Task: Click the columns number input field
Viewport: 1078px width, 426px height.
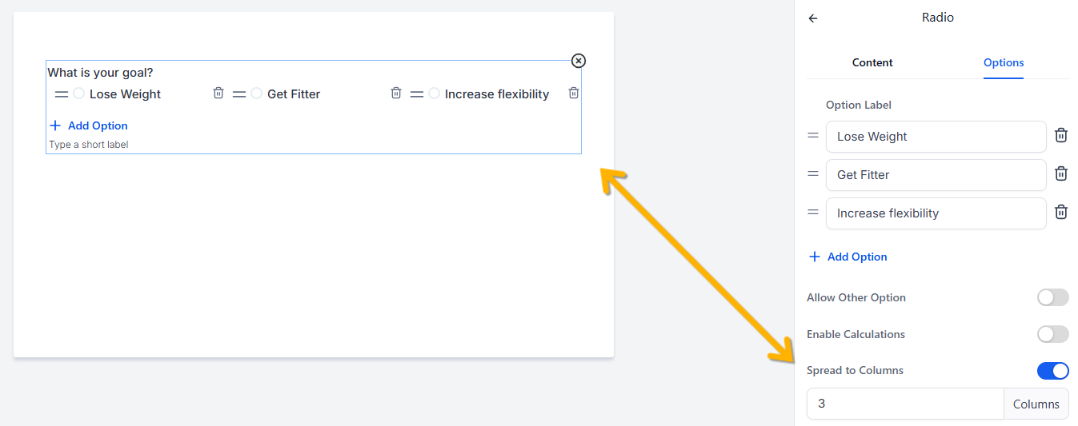Action: [905, 404]
